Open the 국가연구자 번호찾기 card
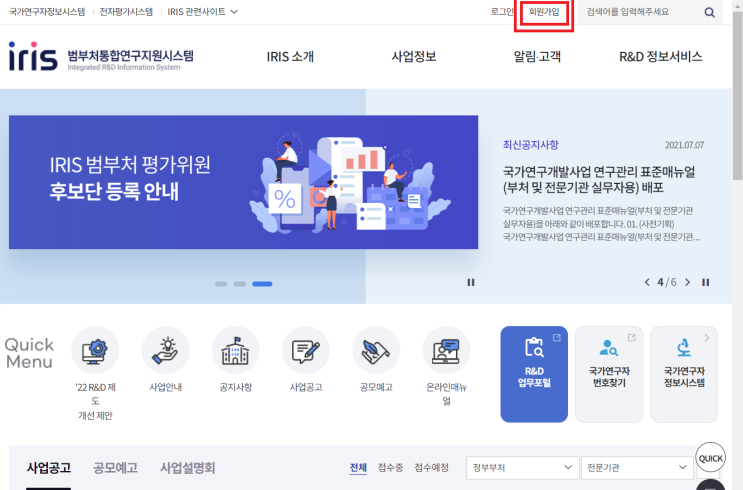 click(609, 374)
